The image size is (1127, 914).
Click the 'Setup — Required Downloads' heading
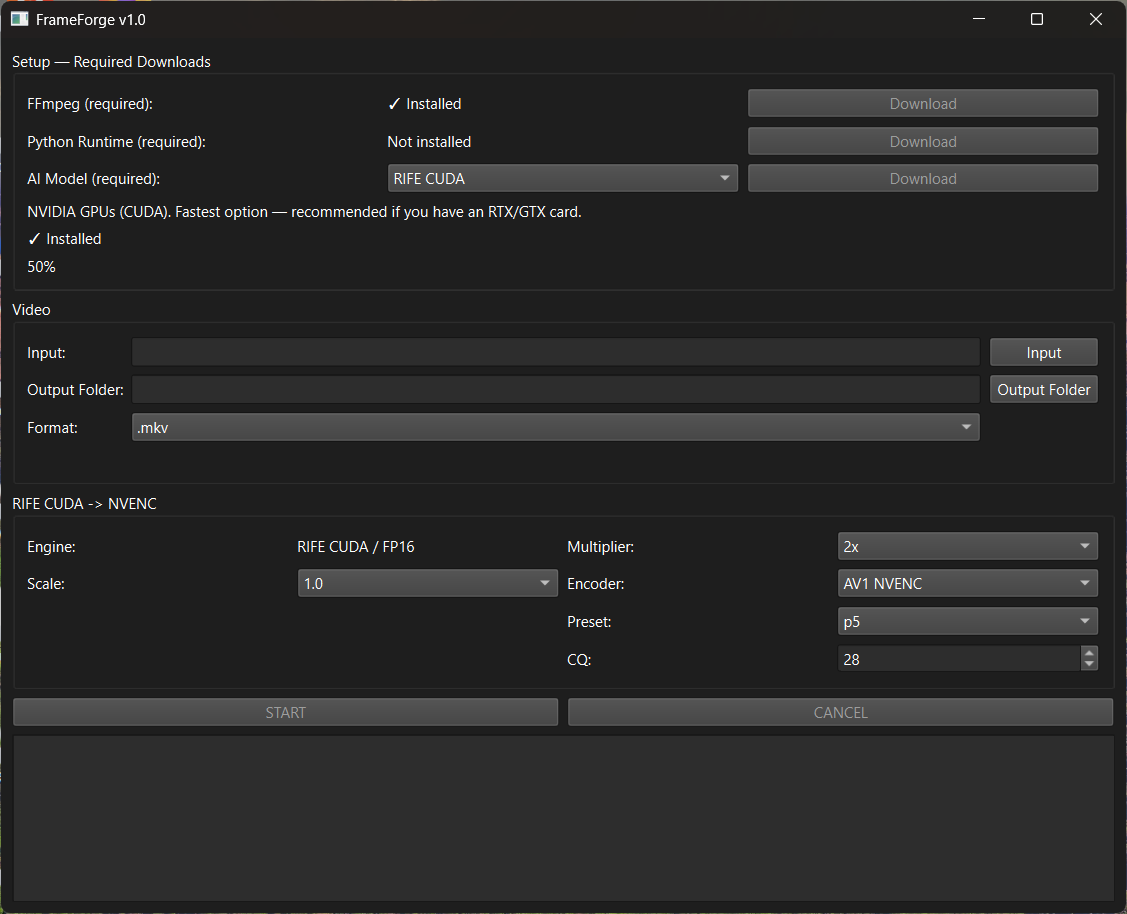tap(111, 62)
